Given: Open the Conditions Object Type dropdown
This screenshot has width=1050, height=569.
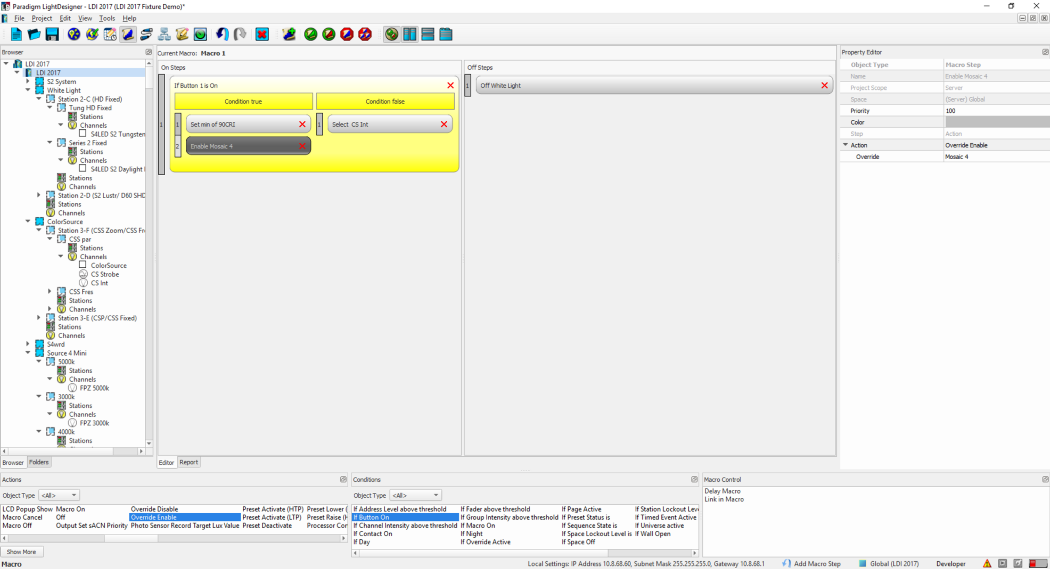Looking at the screenshot, I should [414, 495].
